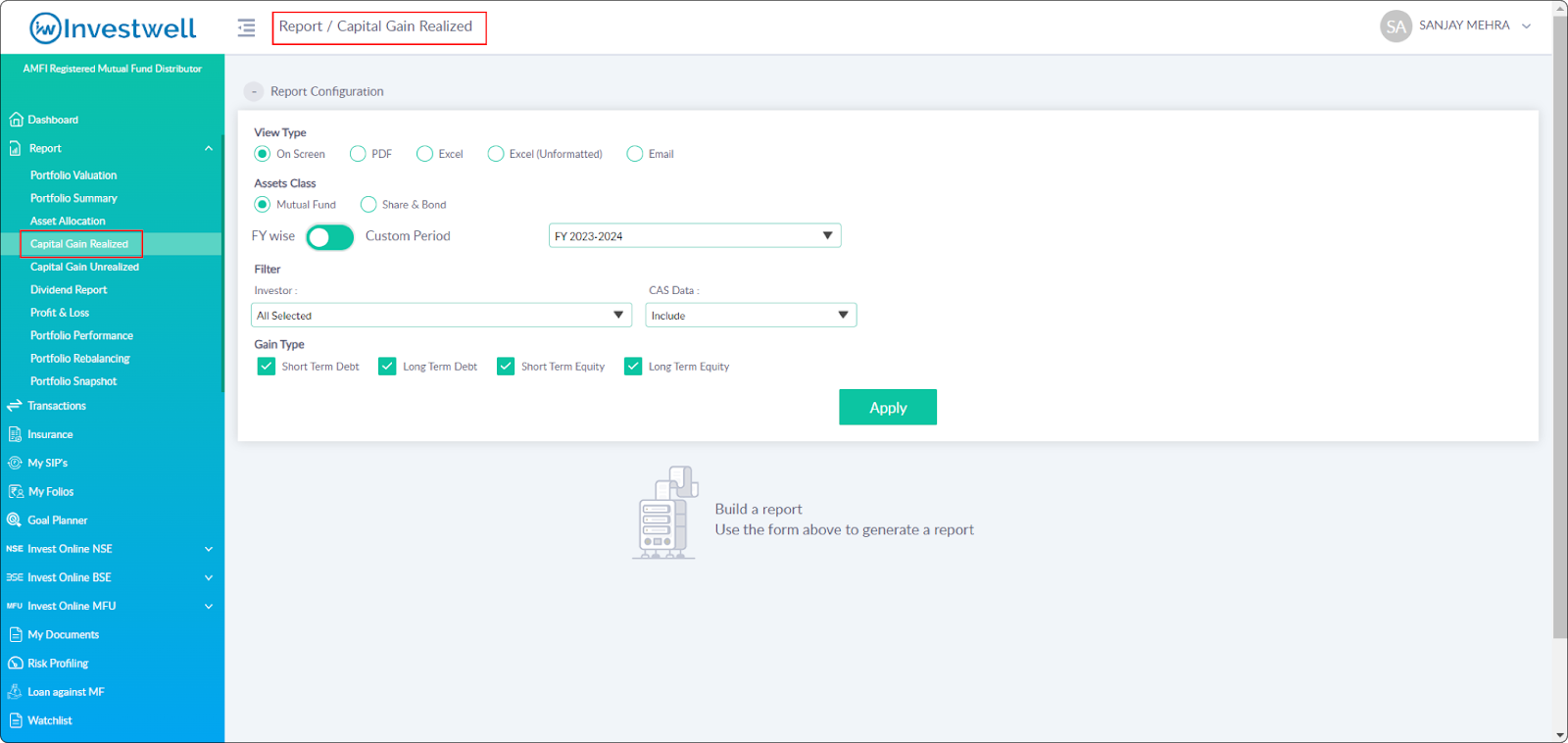The width and height of the screenshot is (1568, 743).
Task: Expand Invest Online NSE chevron
Action: [x=209, y=549]
